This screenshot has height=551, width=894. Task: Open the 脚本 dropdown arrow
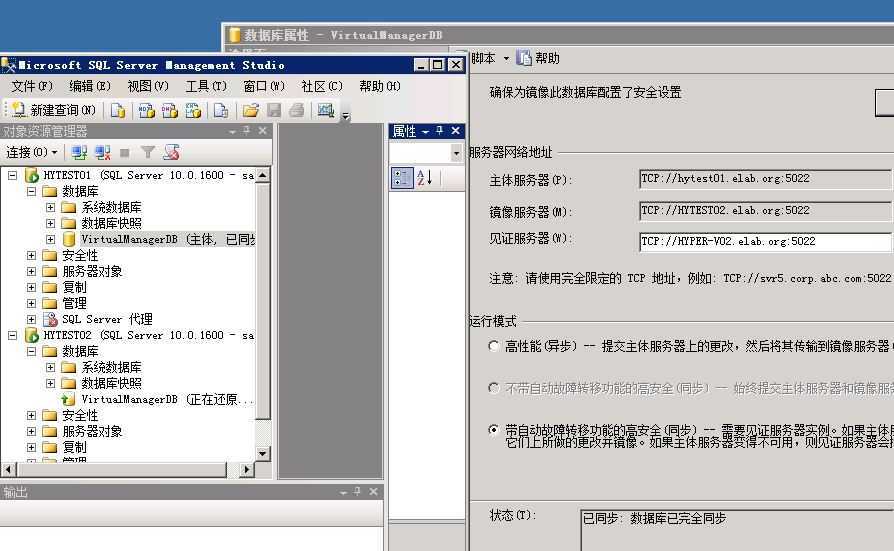506,58
